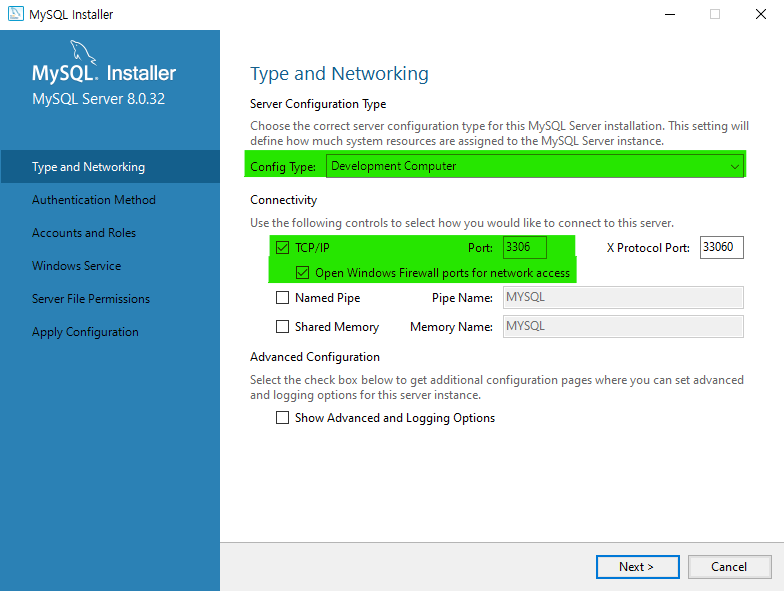
Task: Click the Advanced Configuration section label
Action: coord(315,356)
